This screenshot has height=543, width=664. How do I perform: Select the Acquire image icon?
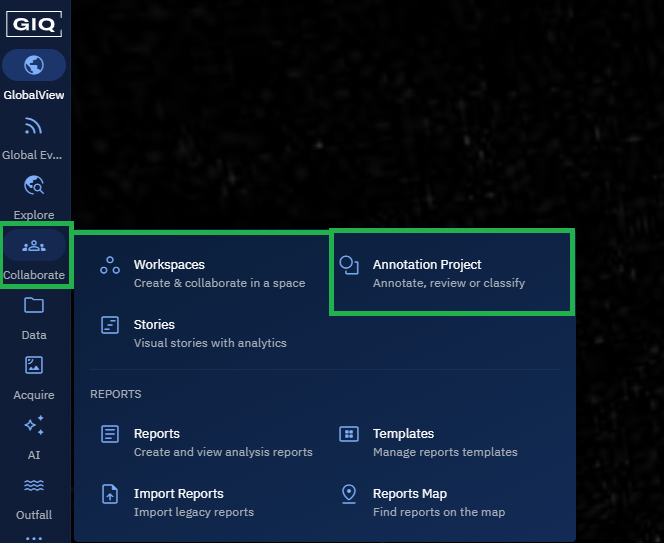34,366
